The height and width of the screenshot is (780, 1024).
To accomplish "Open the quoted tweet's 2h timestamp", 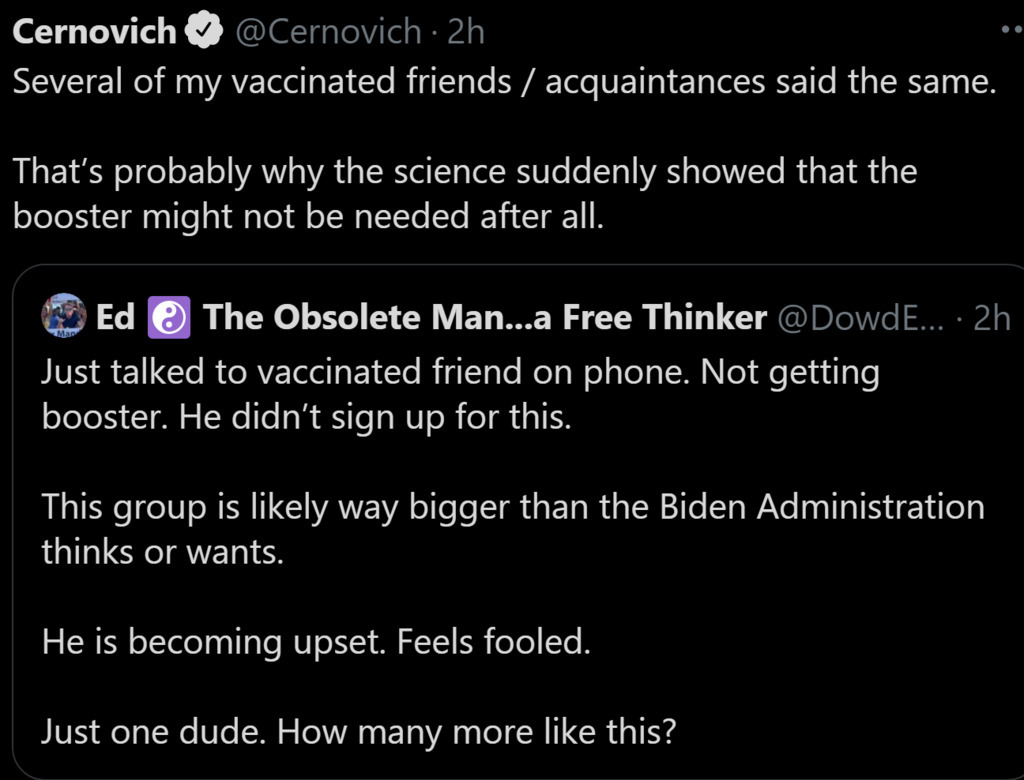I will click(991, 317).
